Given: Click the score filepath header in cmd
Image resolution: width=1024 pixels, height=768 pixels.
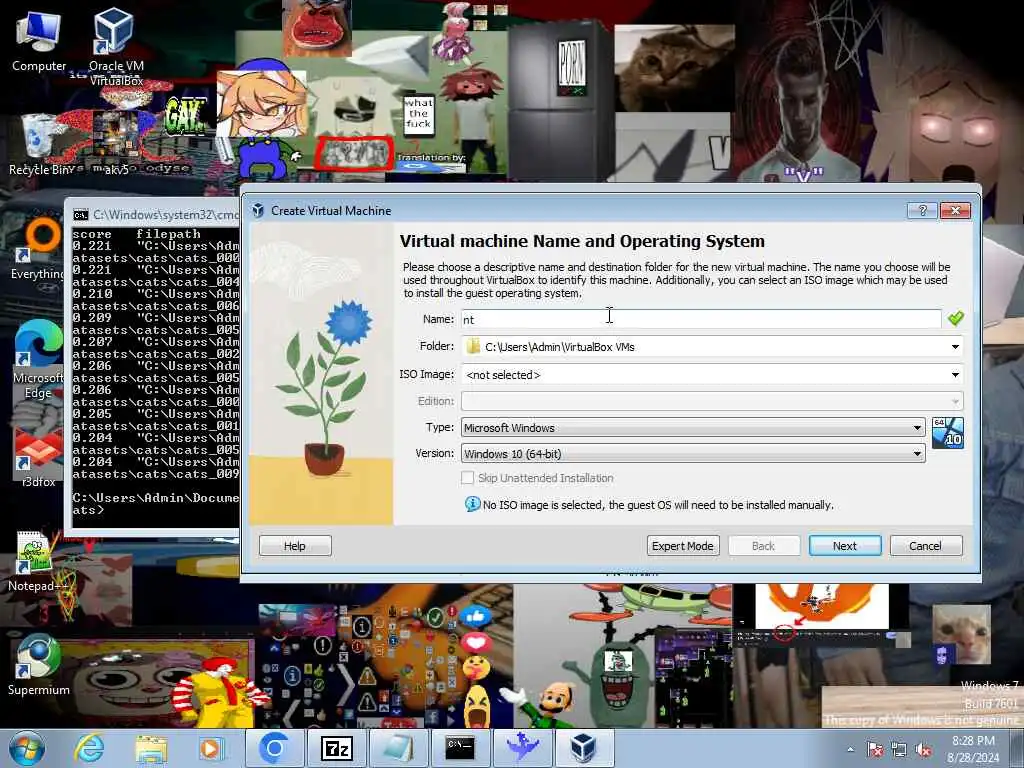Looking at the screenshot, I should pos(136,234).
